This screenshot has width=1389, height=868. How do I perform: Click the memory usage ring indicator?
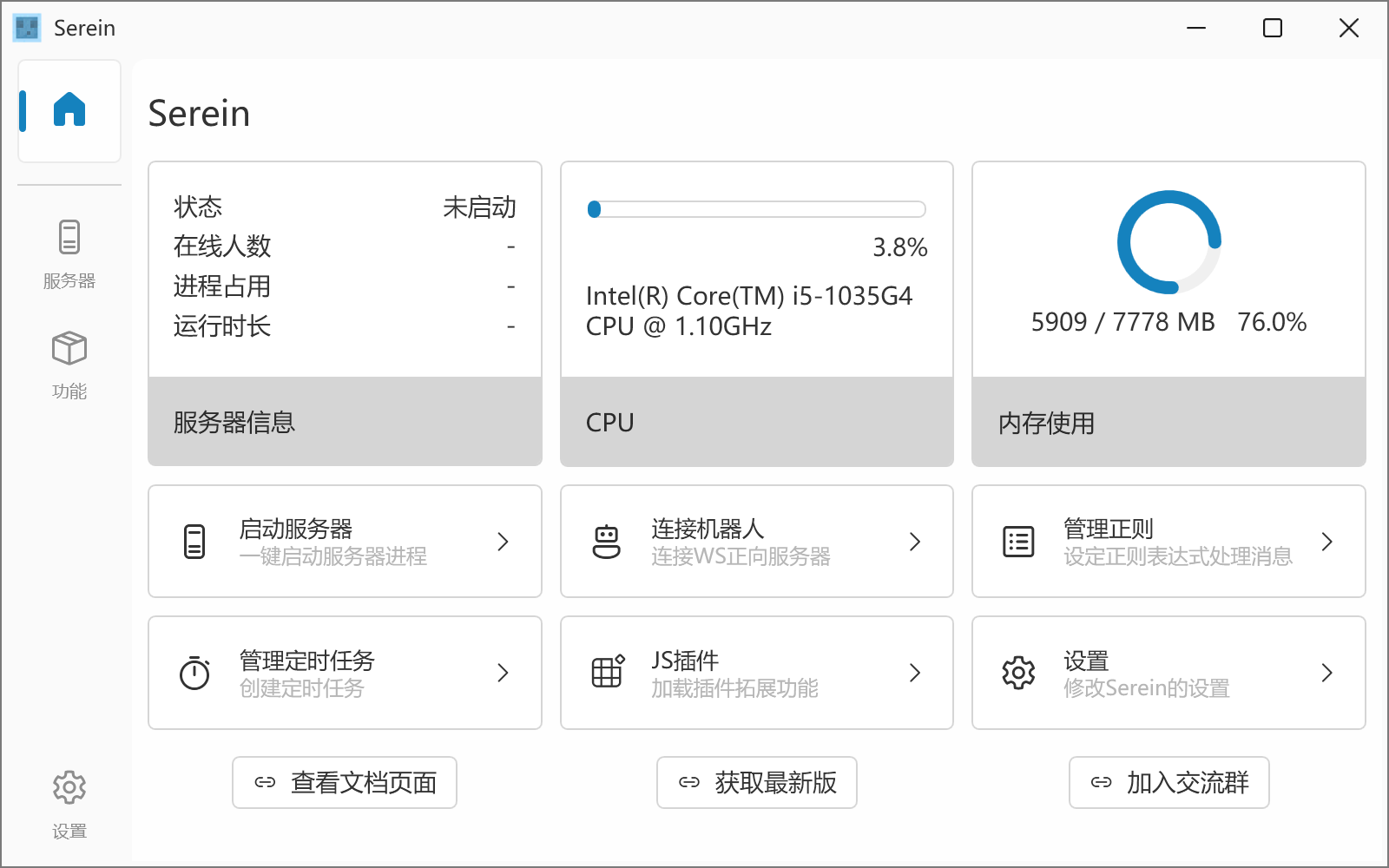click(1169, 242)
